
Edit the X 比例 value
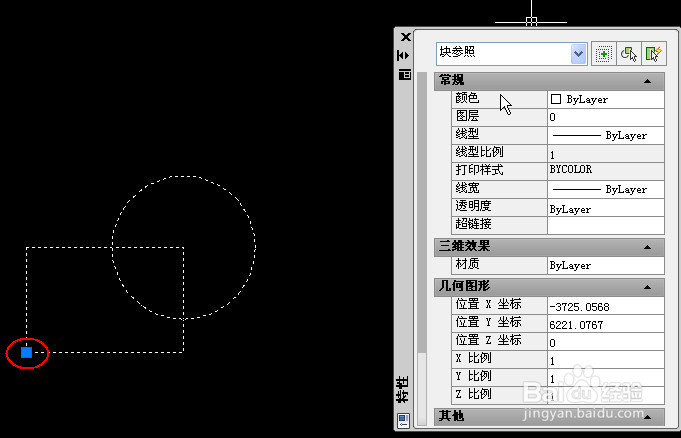(605, 360)
